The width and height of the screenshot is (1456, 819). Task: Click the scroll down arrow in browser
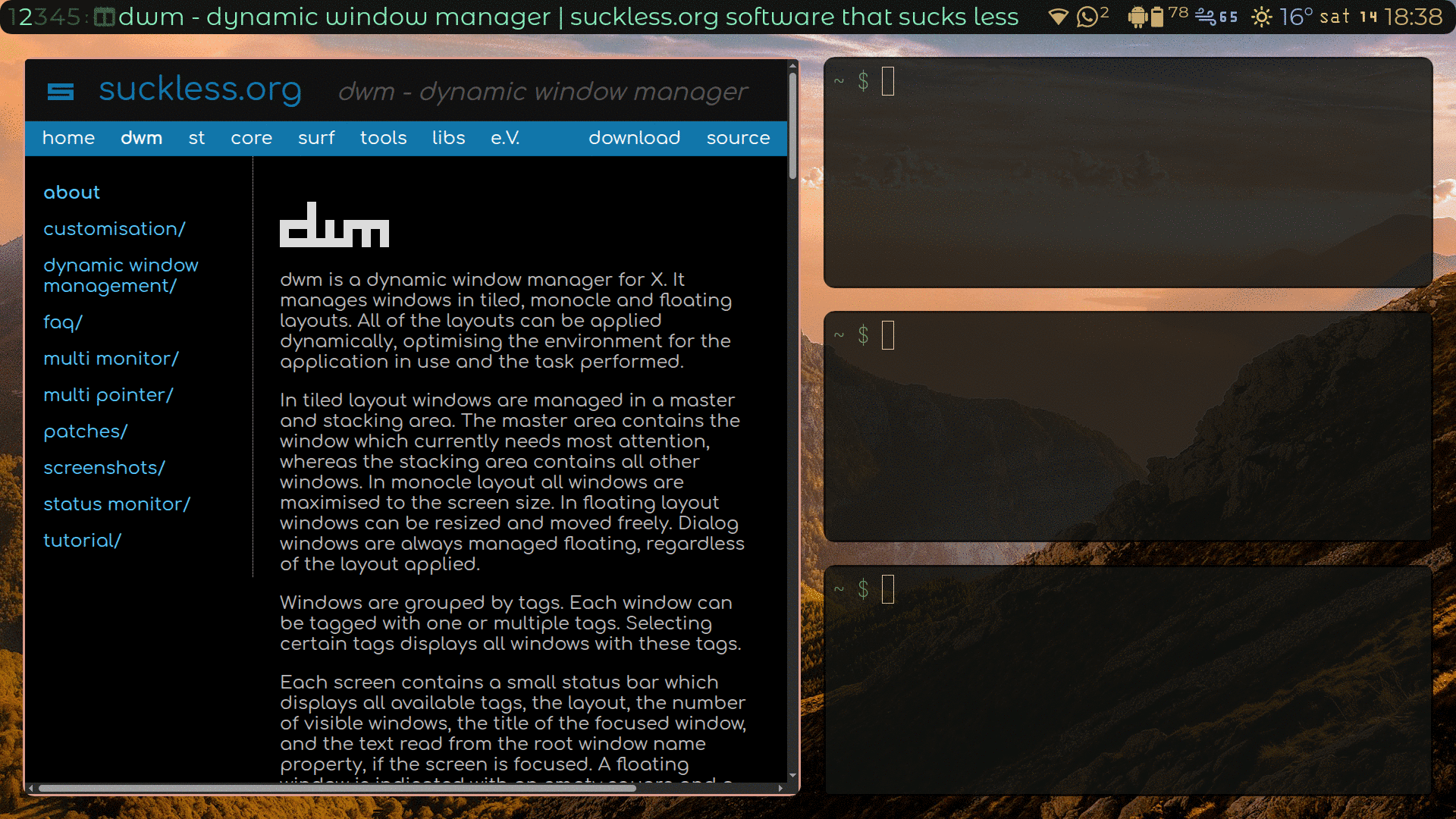792,776
